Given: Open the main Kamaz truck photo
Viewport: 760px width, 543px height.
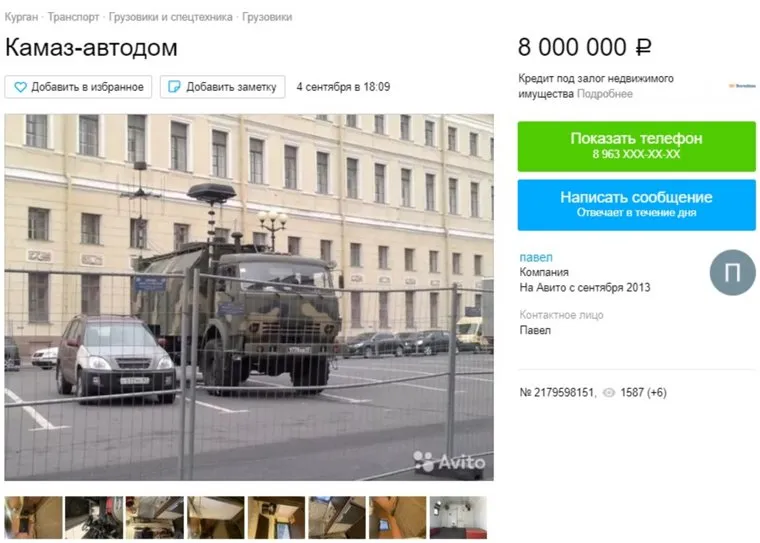Looking at the screenshot, I should pos(249,297).
